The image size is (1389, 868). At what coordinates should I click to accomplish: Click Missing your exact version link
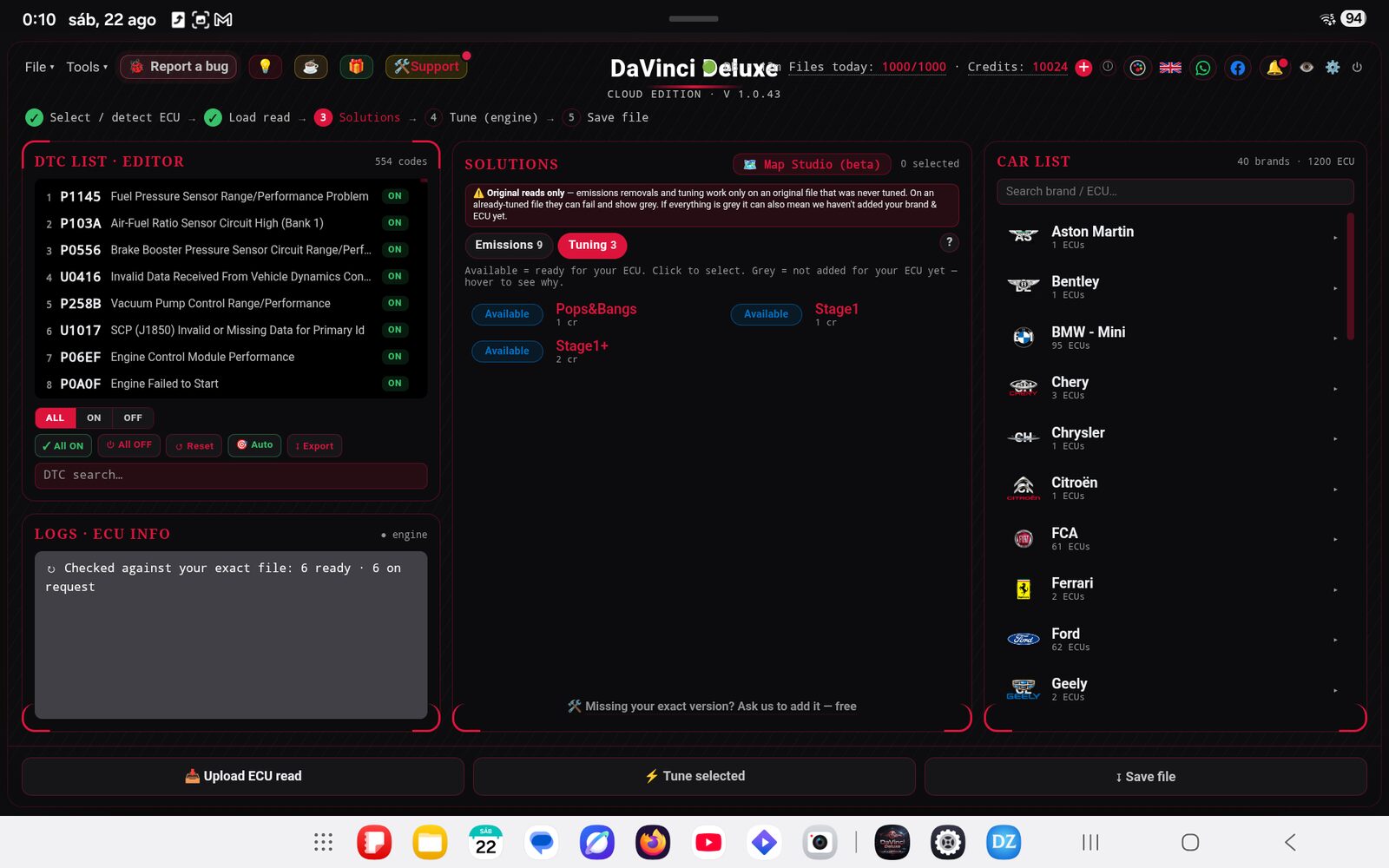coord(712,707)
